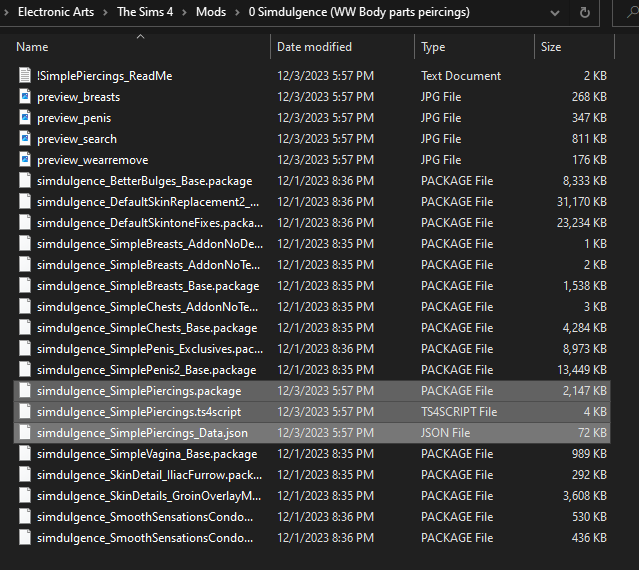Open the !SimplePiercings_ReadMe text file icon
The image size is (639, 570).
pyautogui.click(x=25, y=76)
